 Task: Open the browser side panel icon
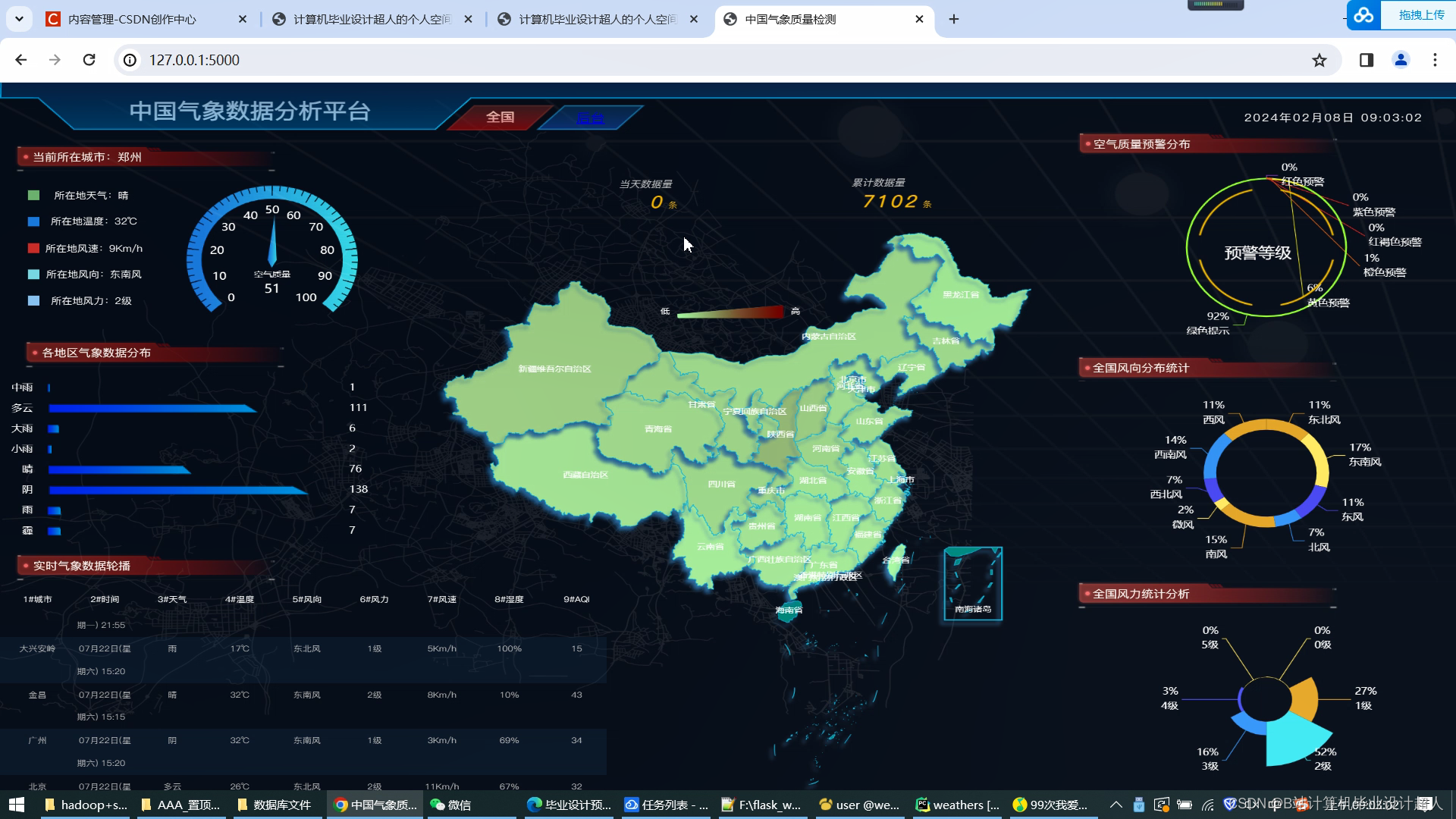point(1367,60)
